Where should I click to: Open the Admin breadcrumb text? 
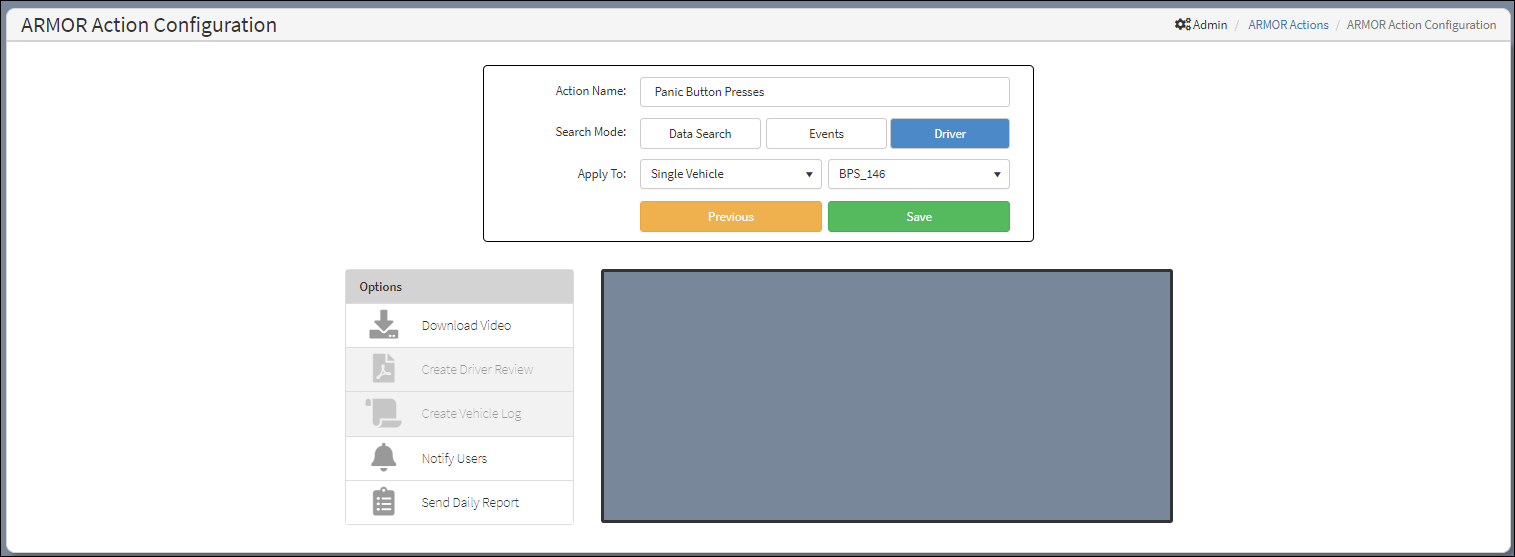[1210, 25]
